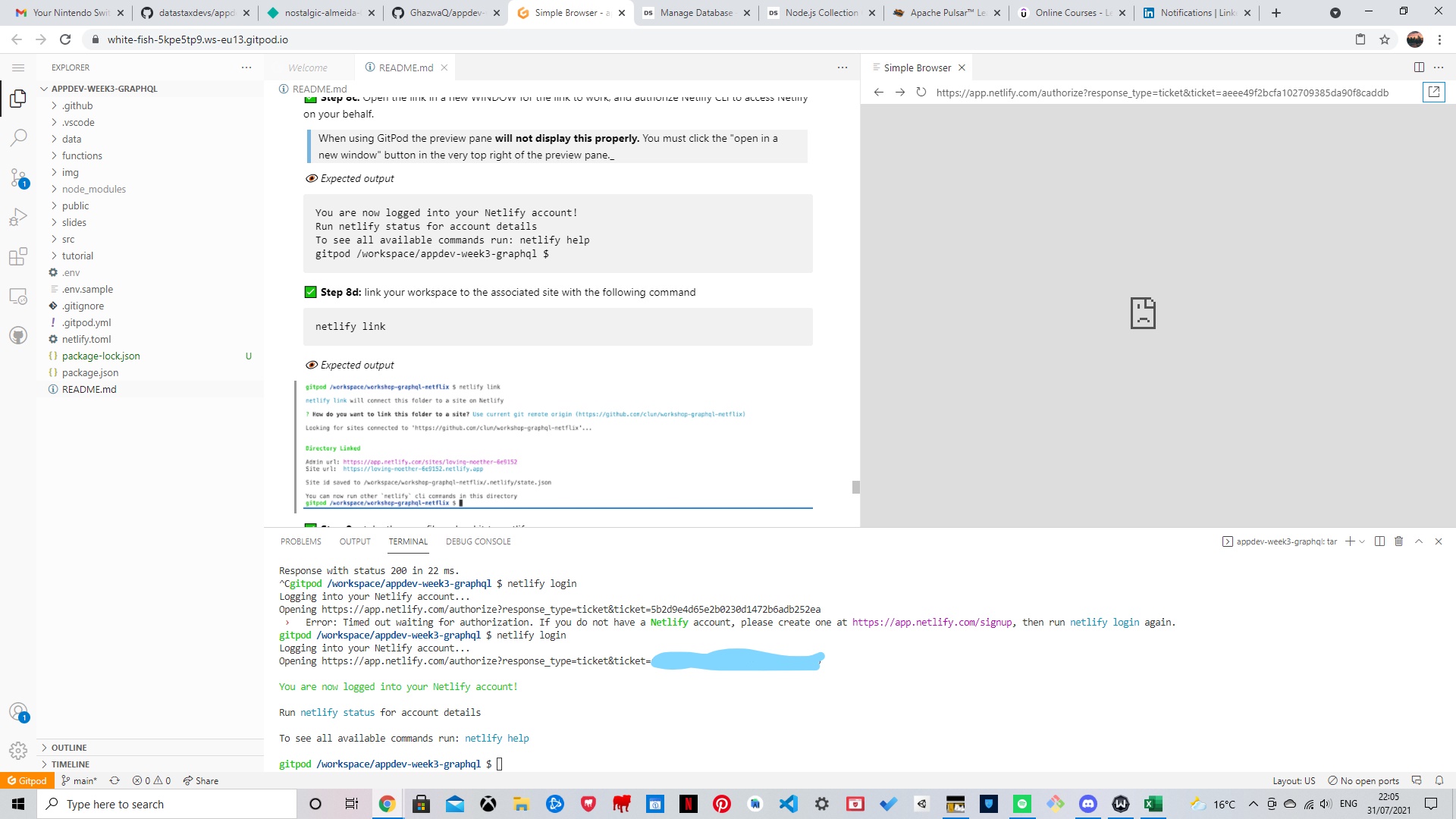Click the Gitpod status bar item

[27, 780]
